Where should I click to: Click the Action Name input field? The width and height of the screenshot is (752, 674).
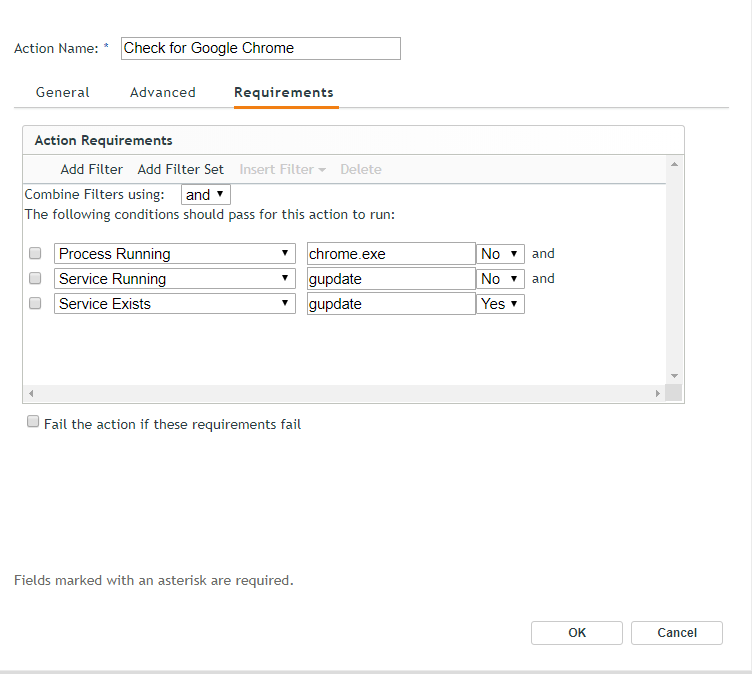pyautogui.click(x=260, y=48)
